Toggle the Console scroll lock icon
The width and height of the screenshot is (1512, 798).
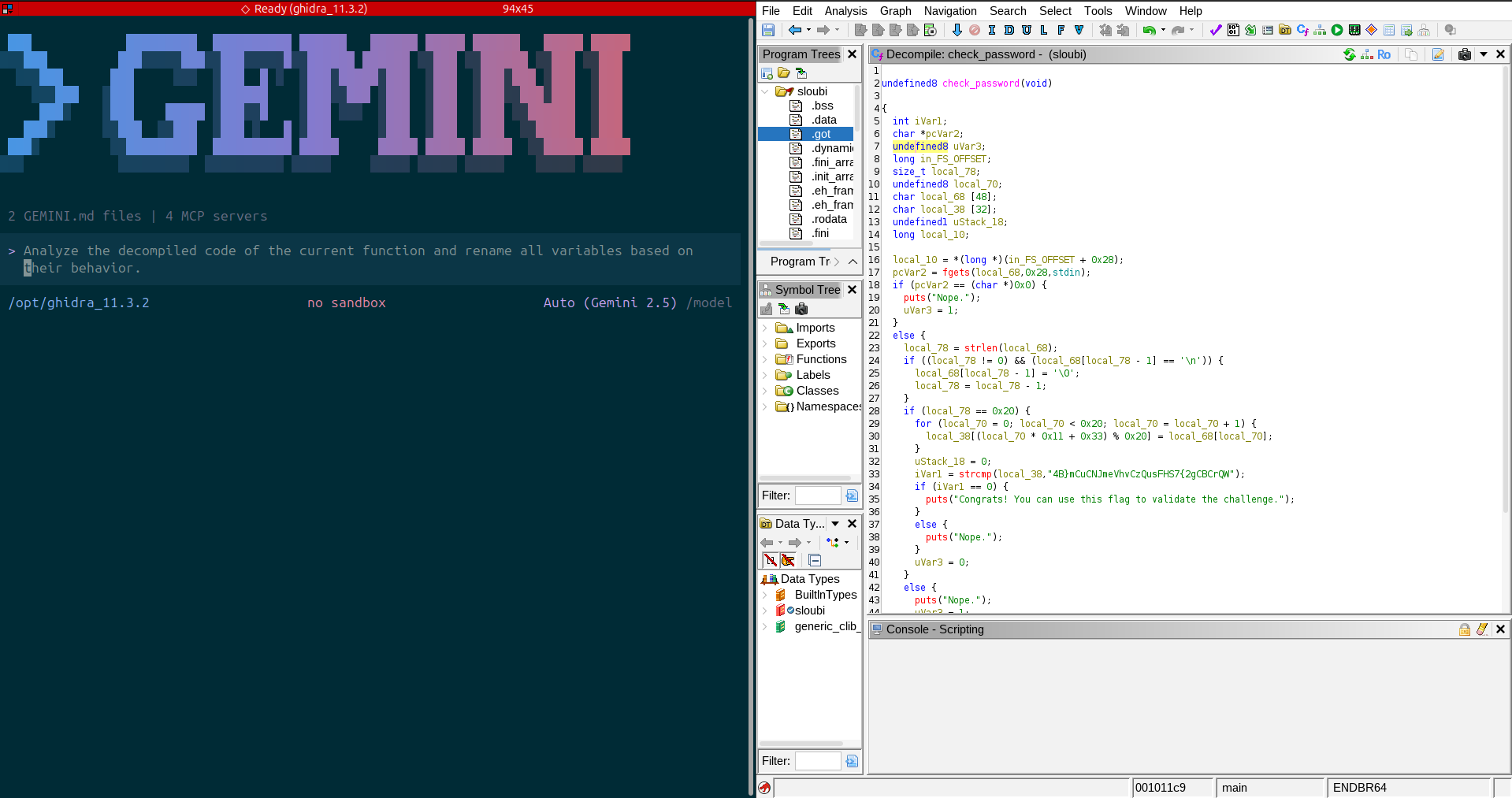click(x=1464, y=629)
